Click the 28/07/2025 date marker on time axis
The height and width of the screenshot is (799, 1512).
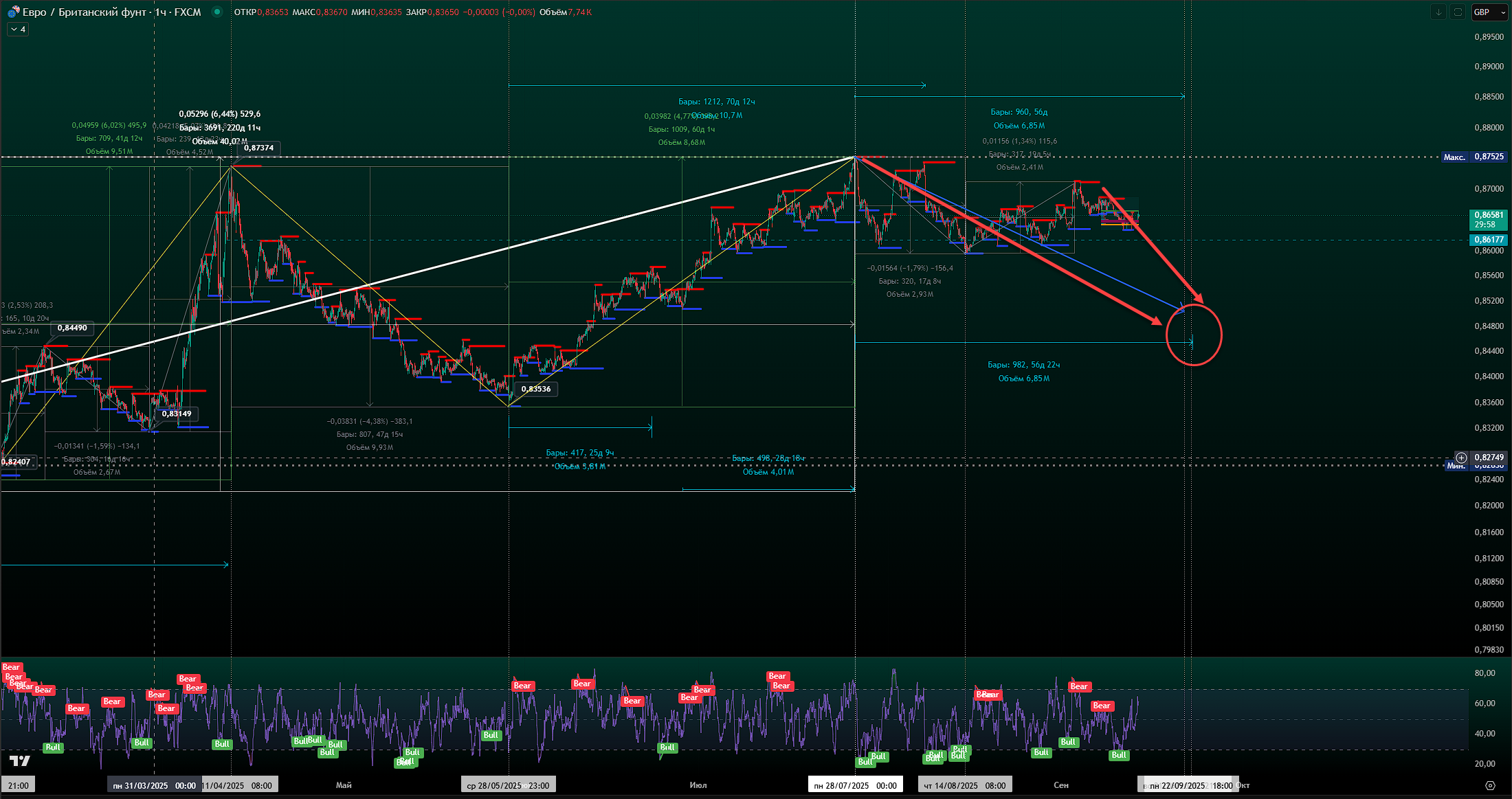(855, 785)
